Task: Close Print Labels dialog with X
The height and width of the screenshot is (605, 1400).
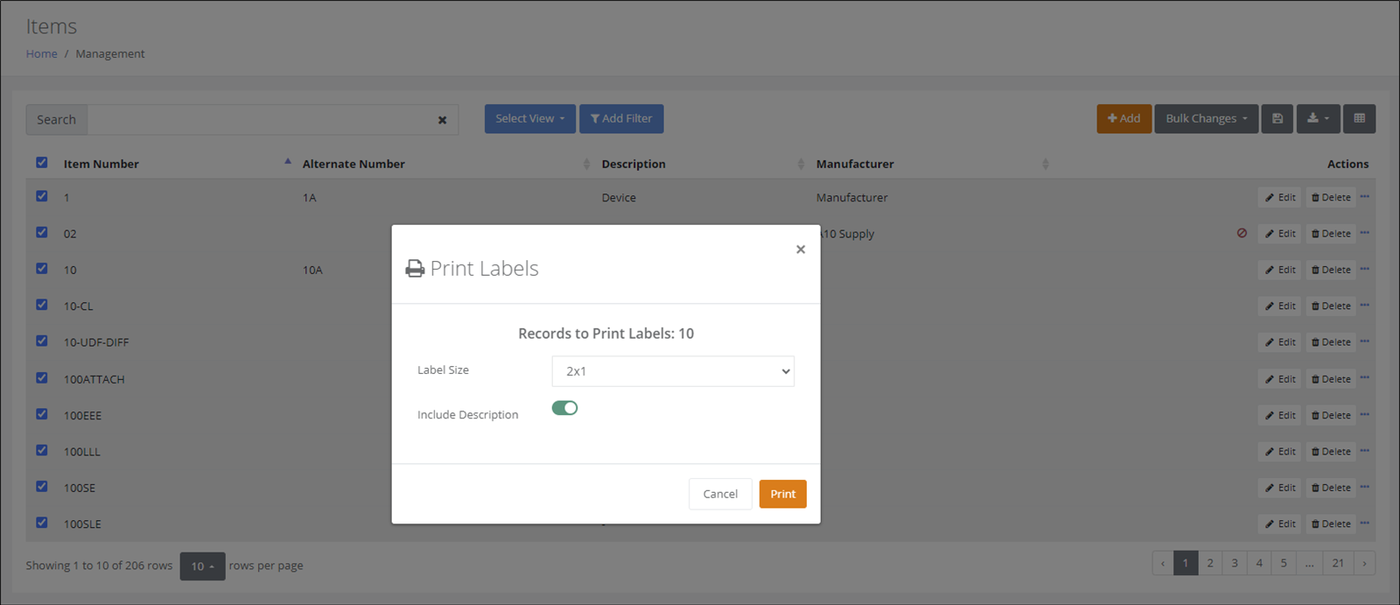Action: (800, 250)
